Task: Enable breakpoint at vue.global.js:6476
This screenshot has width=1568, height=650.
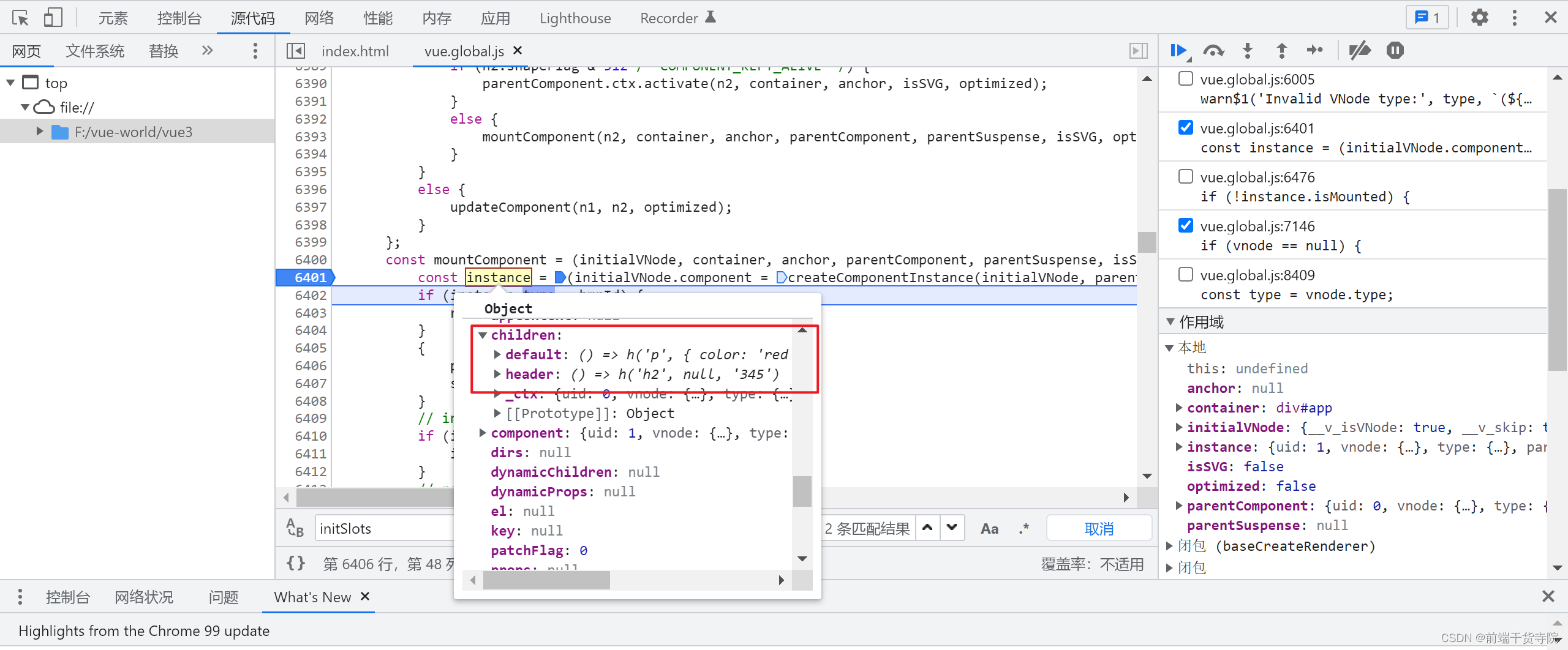Action: 1186,176
